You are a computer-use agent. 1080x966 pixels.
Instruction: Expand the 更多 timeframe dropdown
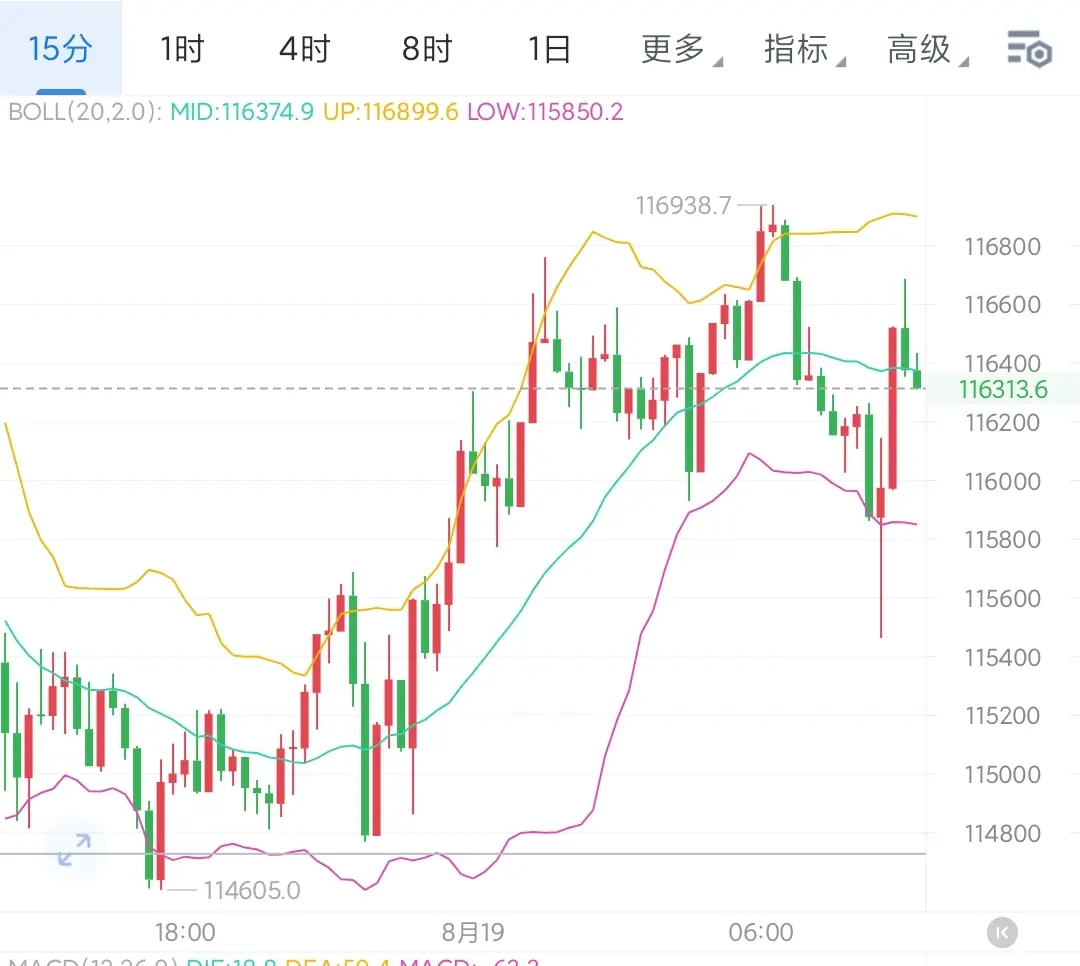point(681,49)
